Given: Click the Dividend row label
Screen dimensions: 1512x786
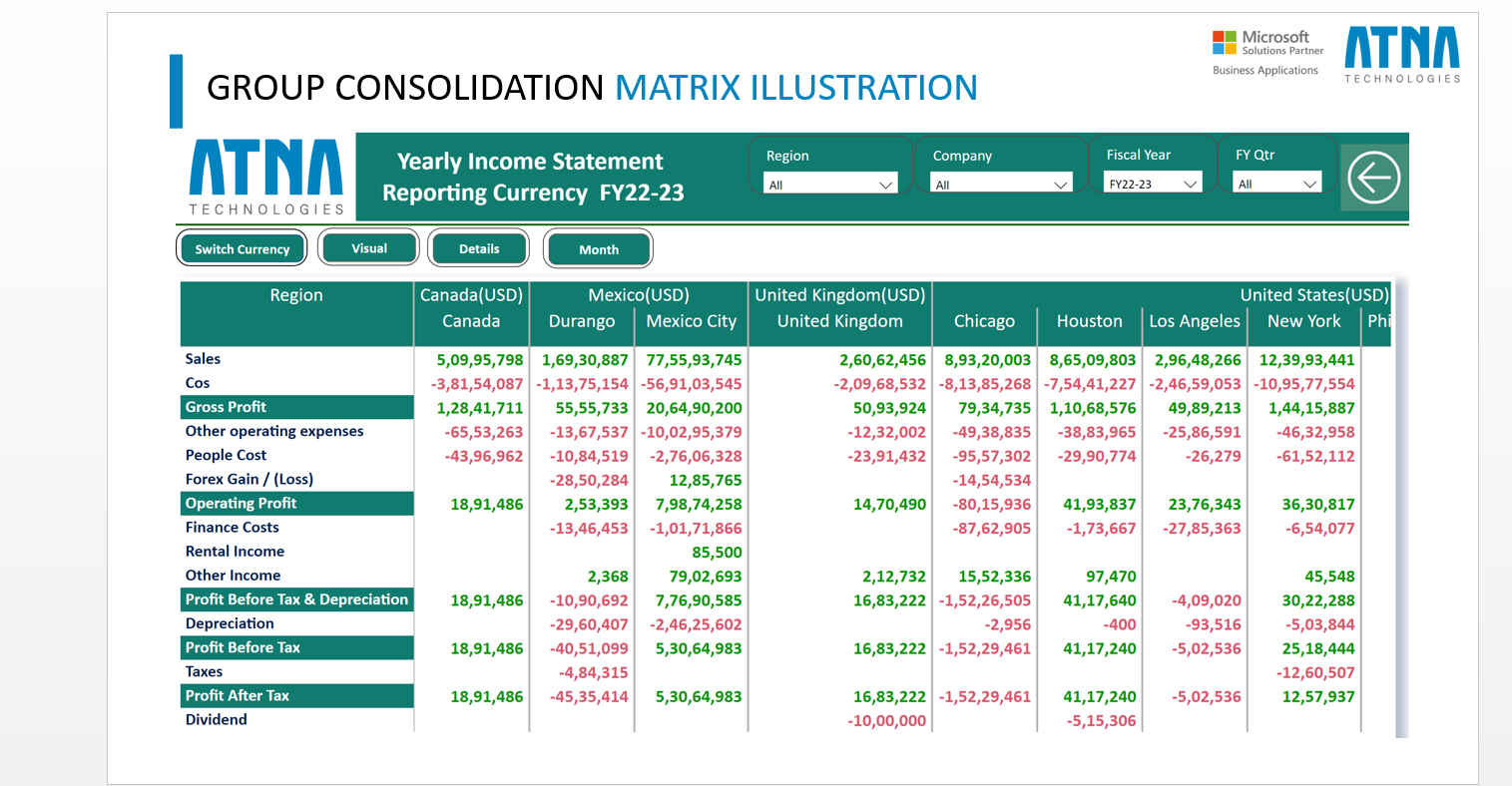Looking at the screenshot, I should [216, 719].
